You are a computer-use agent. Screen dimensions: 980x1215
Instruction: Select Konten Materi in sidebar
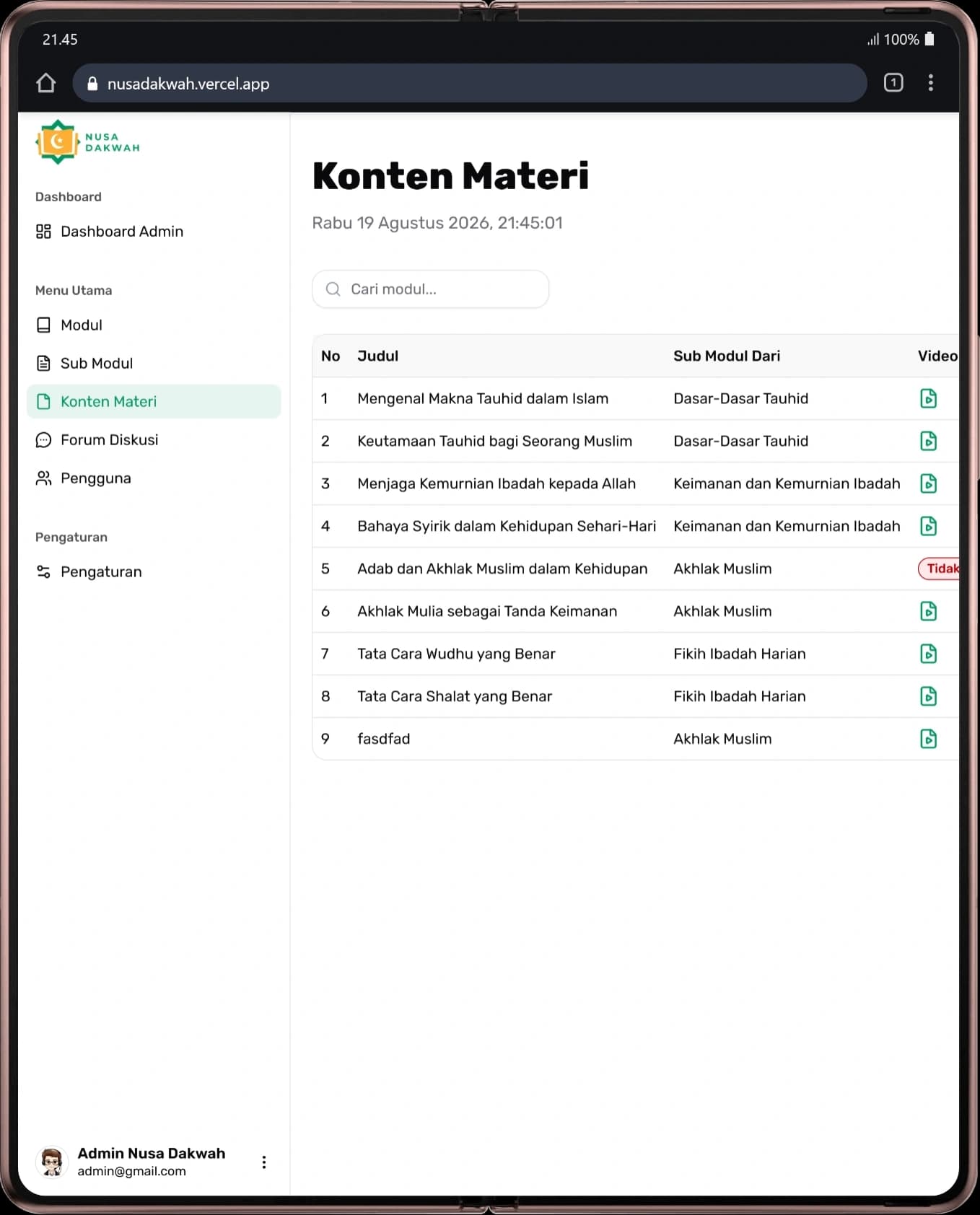click(154, 402)
